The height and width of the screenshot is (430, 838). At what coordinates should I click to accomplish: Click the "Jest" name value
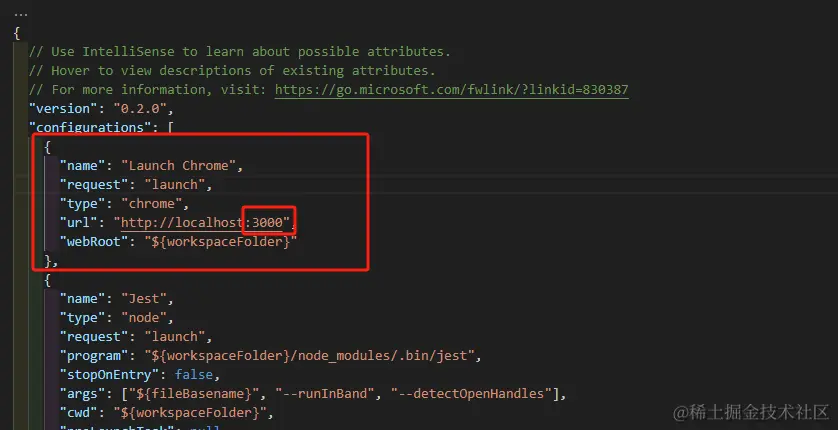pyautogui.click(x=144, y=299)
